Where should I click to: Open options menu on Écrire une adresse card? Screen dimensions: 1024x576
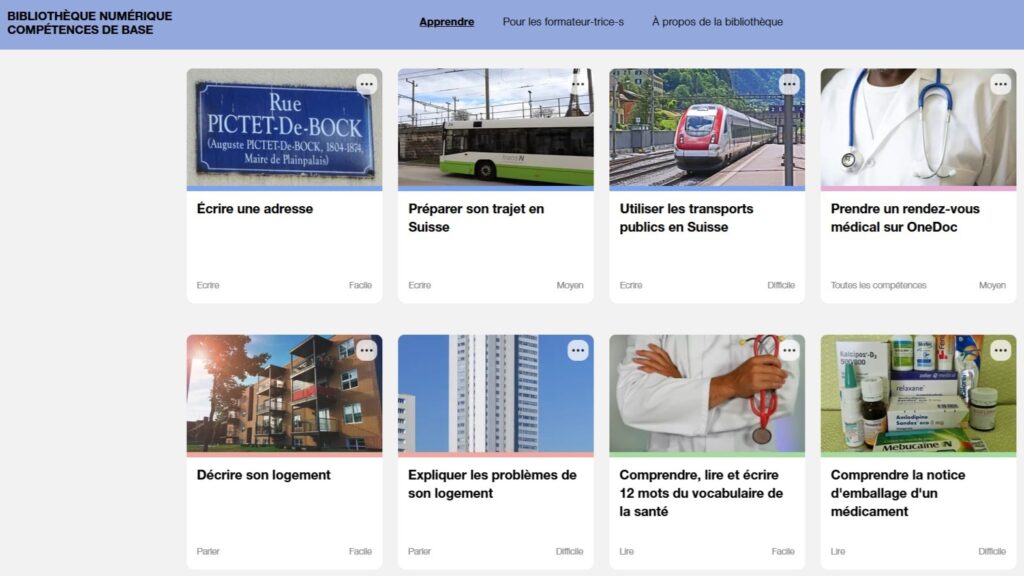(366, 84)
